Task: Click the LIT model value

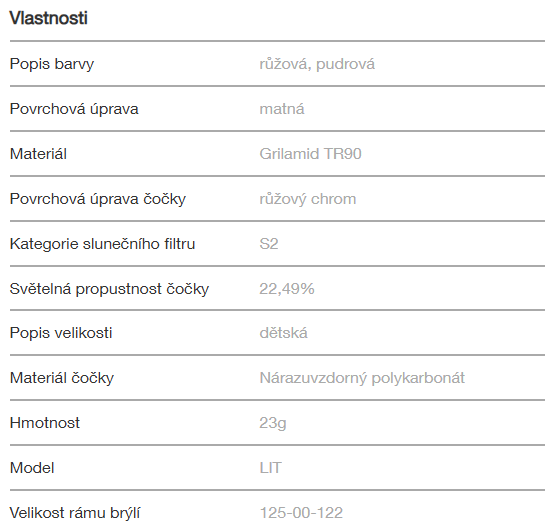Action: click(270, 468)
